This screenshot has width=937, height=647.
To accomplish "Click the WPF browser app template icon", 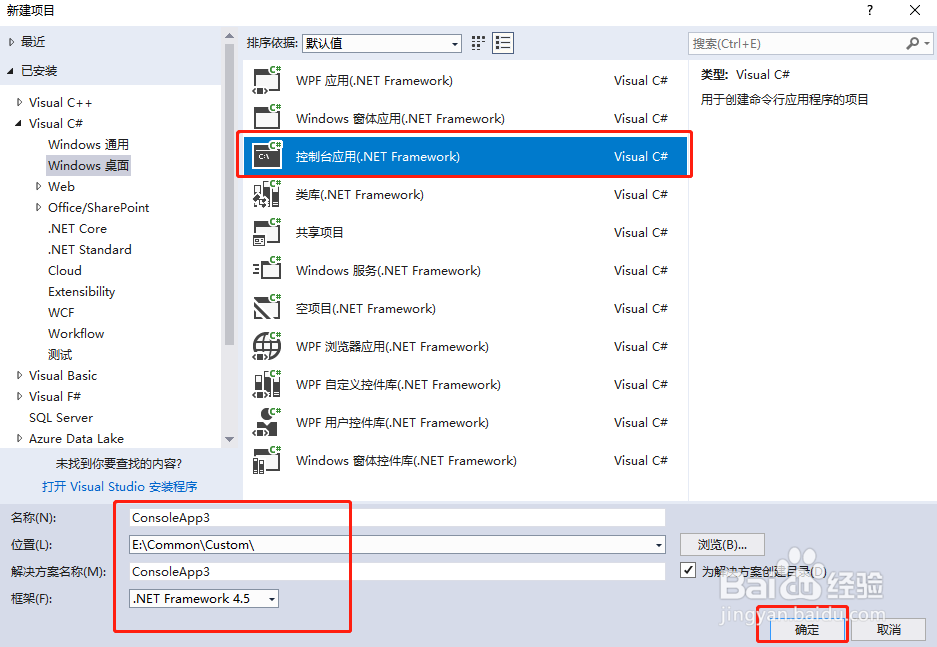I will pyautogui.click(x=267, y=347).
